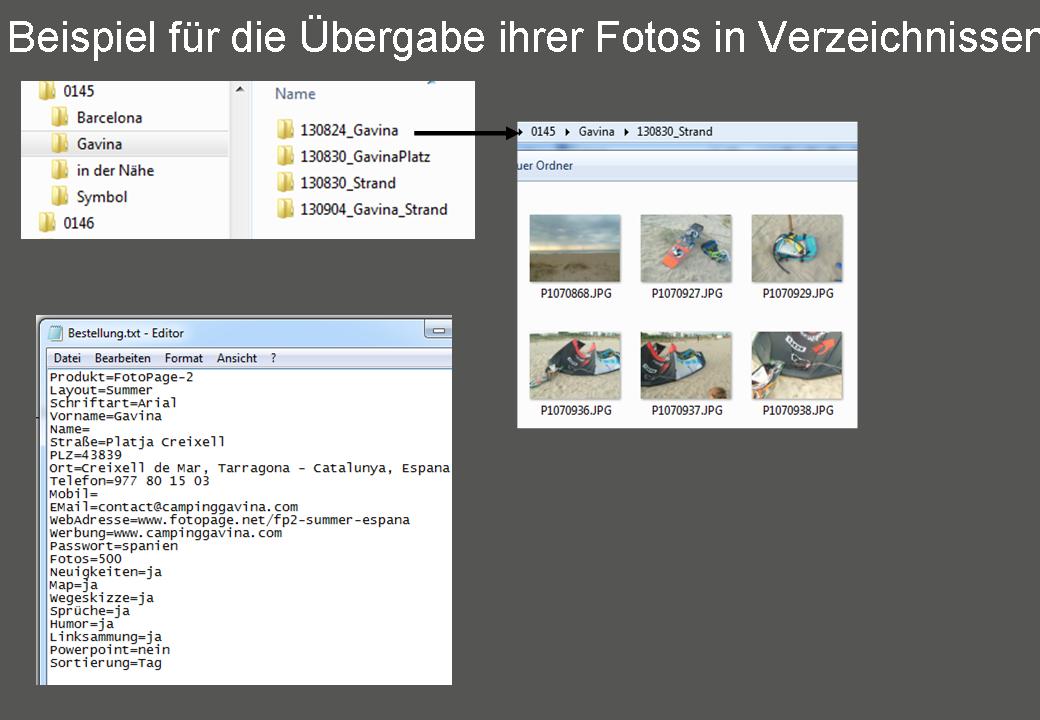Open the Ansicht menu
The height and width of the screenshot is (720, 1040).
click(237, 358)
